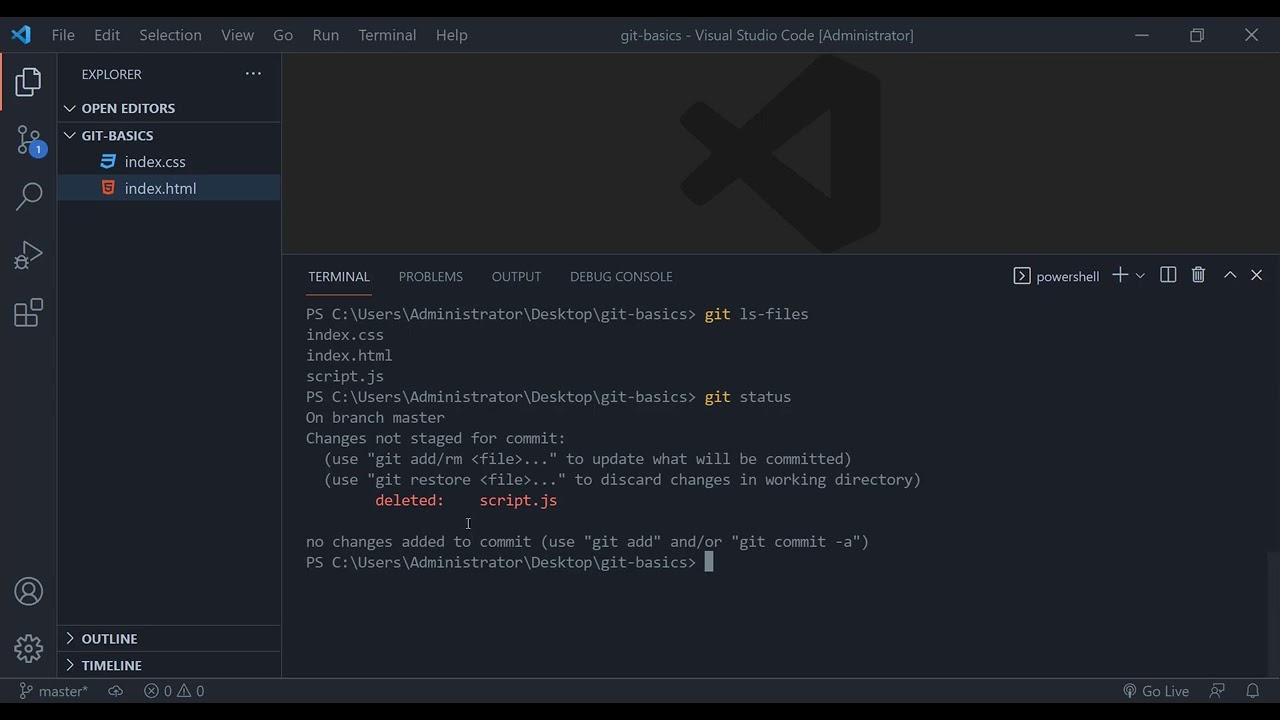
Task: Click the master branch status item
Action: [54, 691]
